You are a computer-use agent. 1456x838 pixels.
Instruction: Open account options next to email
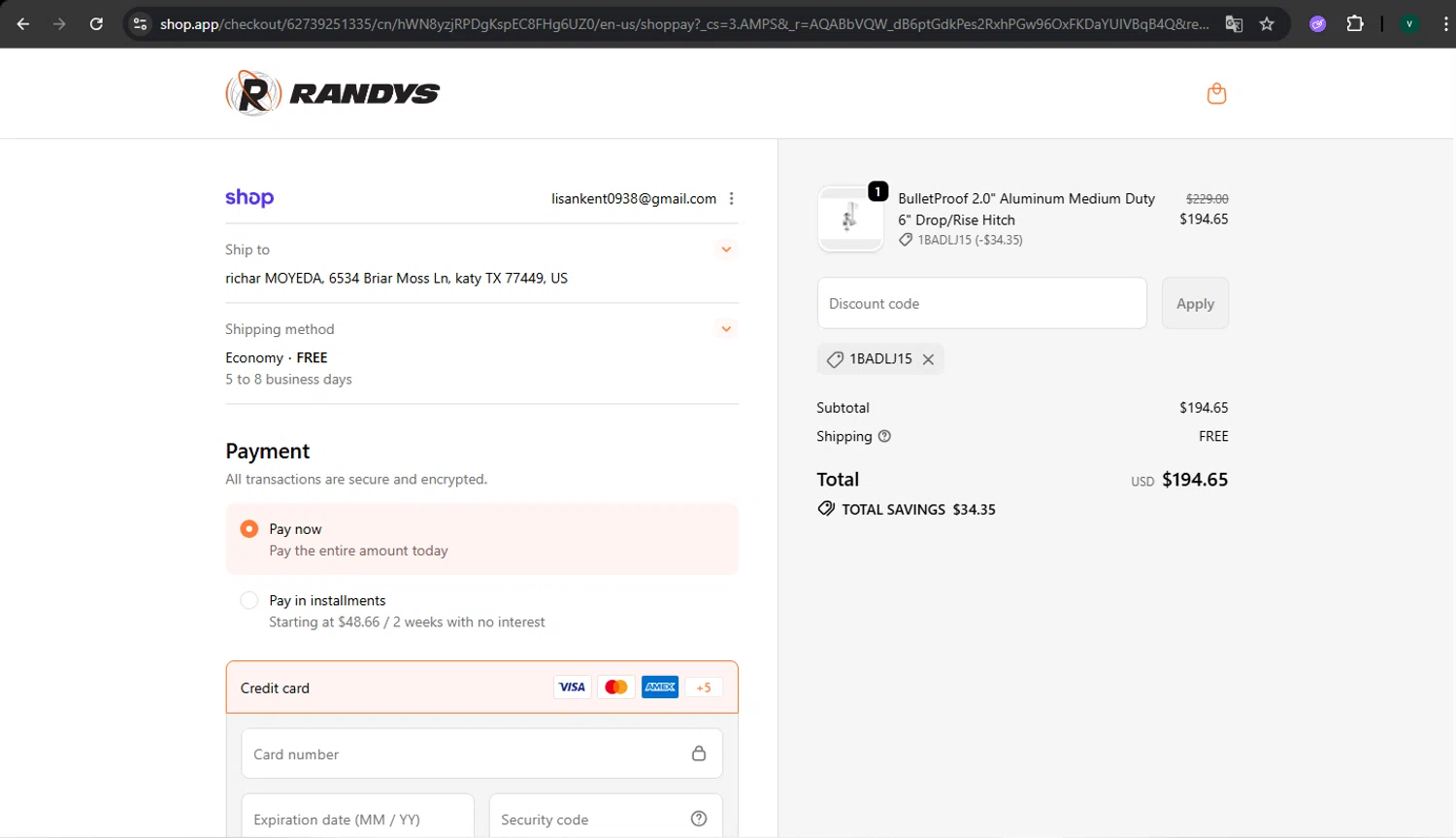731,199
